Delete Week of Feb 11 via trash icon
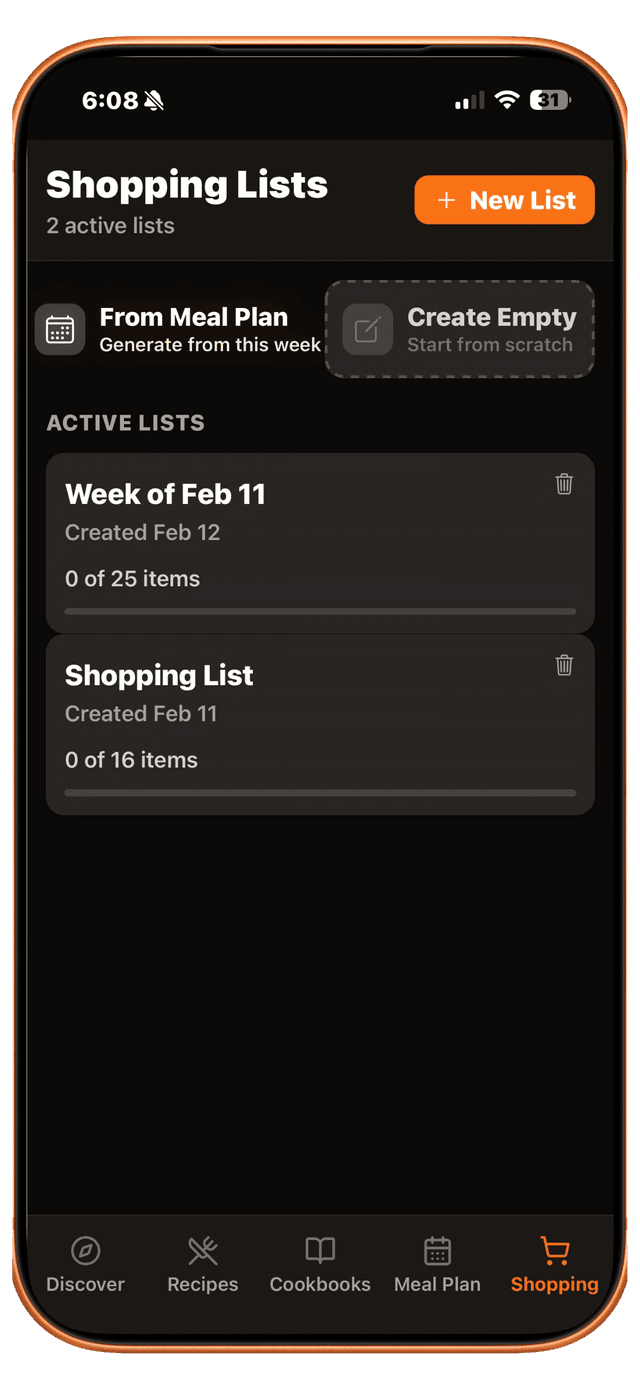 (564, 484)
